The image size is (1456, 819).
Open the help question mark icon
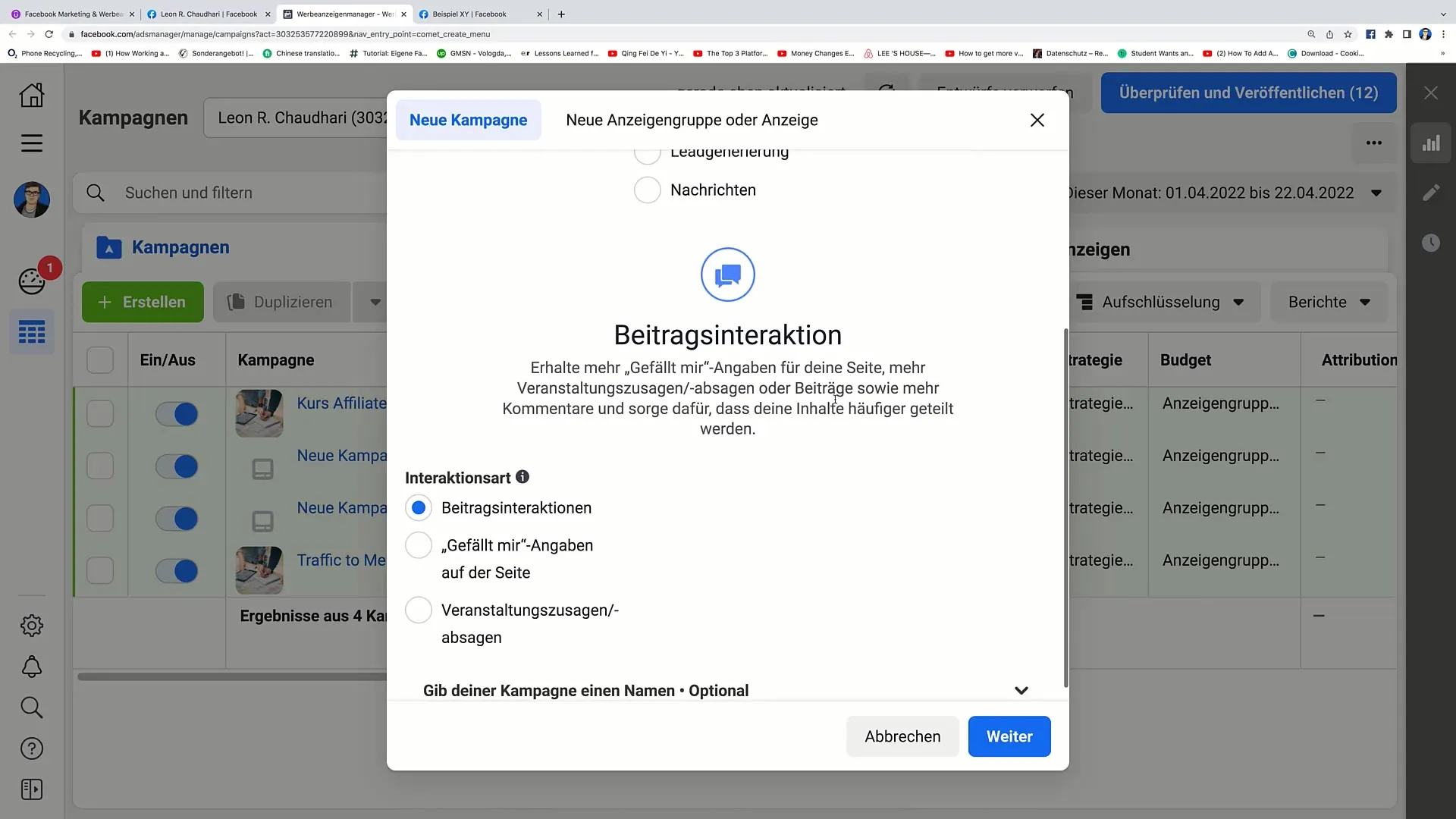click(32, 748)
